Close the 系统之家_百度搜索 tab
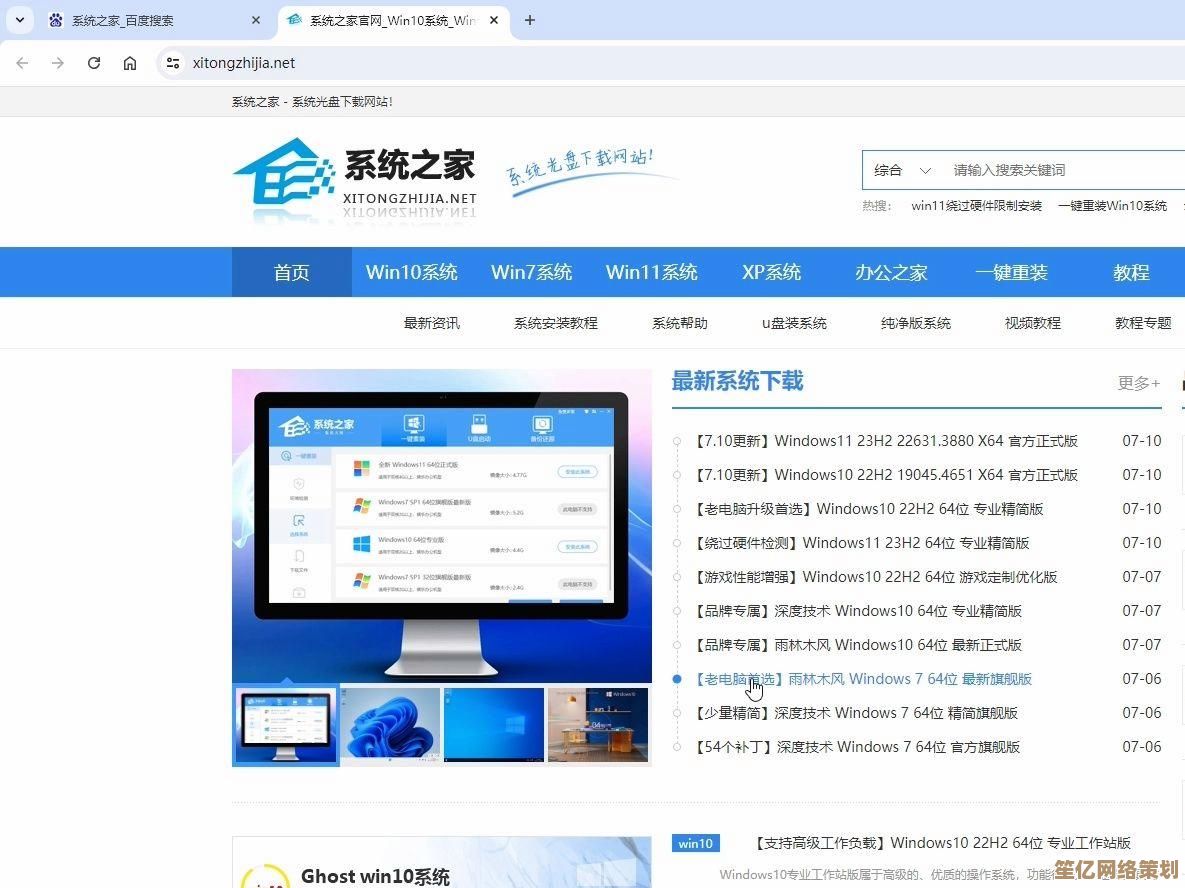Screen dimensions: 1185x888 [256, 20]
